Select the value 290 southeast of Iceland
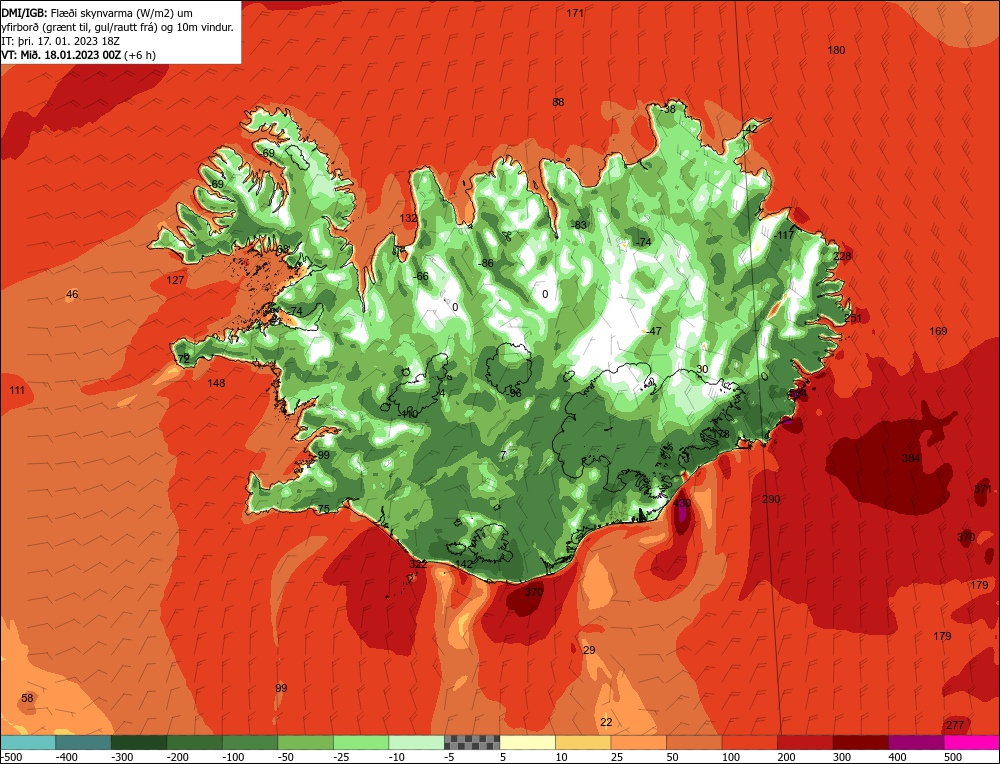1000x764 pixels. (771, 499)
